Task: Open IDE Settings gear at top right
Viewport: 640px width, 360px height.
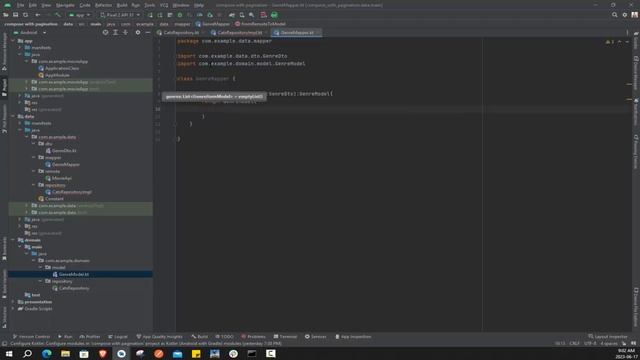Action: (624, 15)
